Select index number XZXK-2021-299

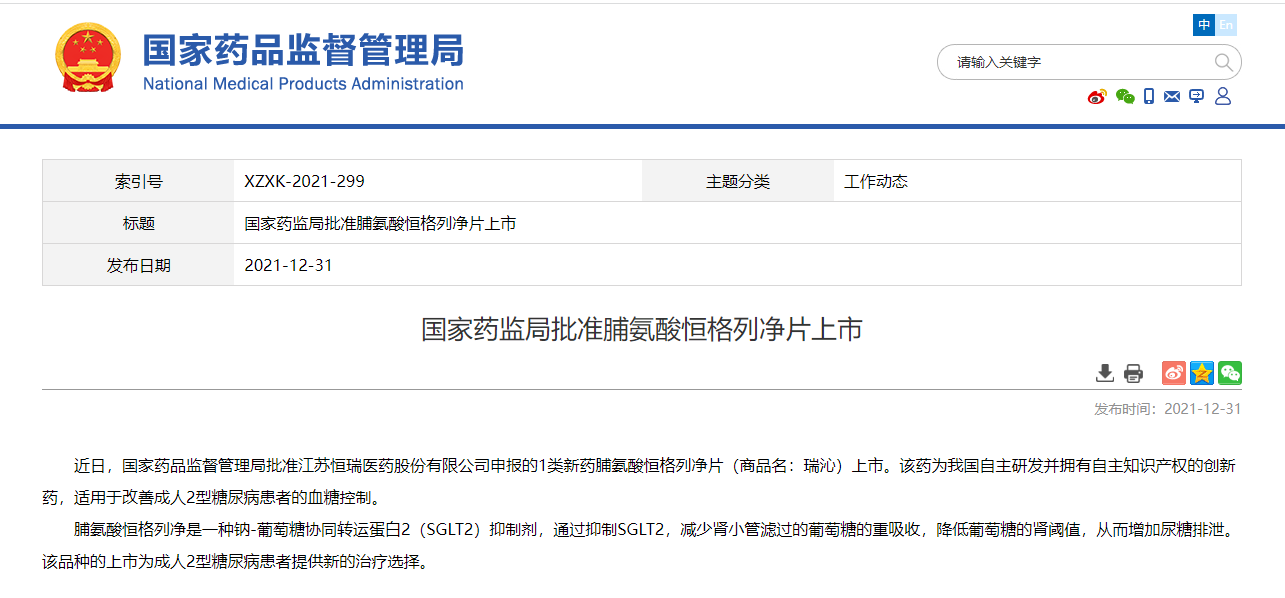click(305, 182)
